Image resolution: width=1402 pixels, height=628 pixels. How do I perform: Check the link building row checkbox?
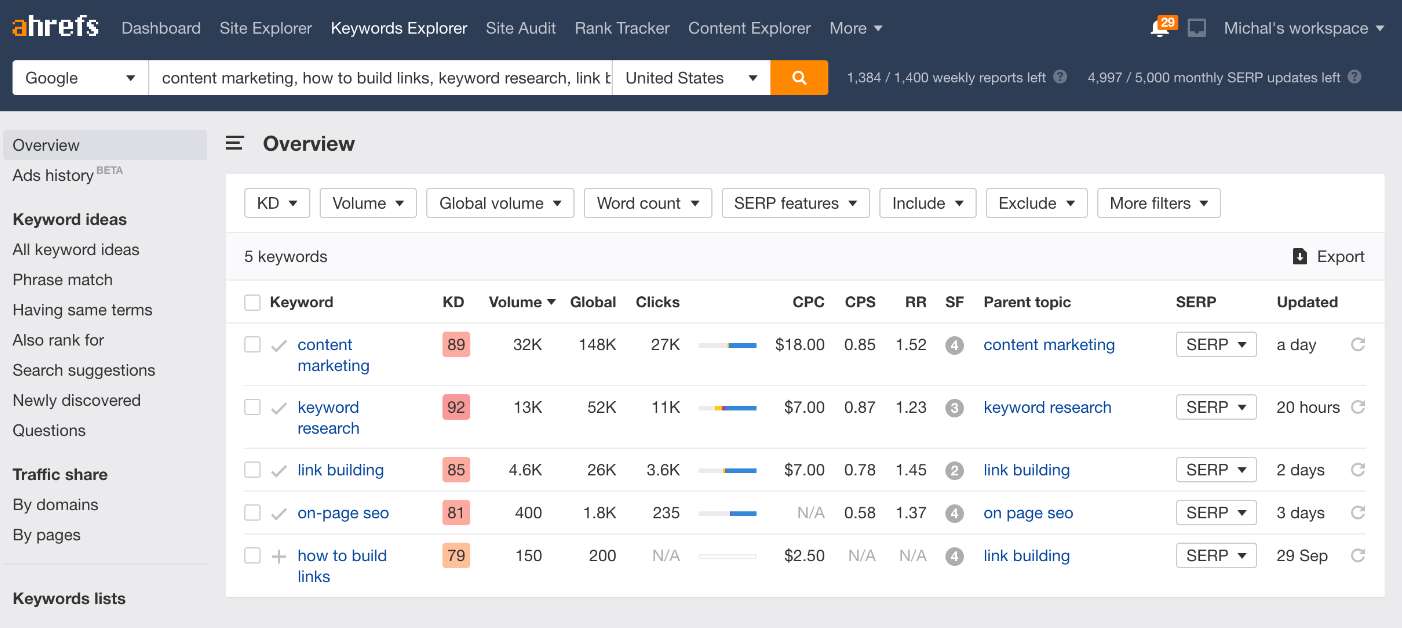coord(252,469)
